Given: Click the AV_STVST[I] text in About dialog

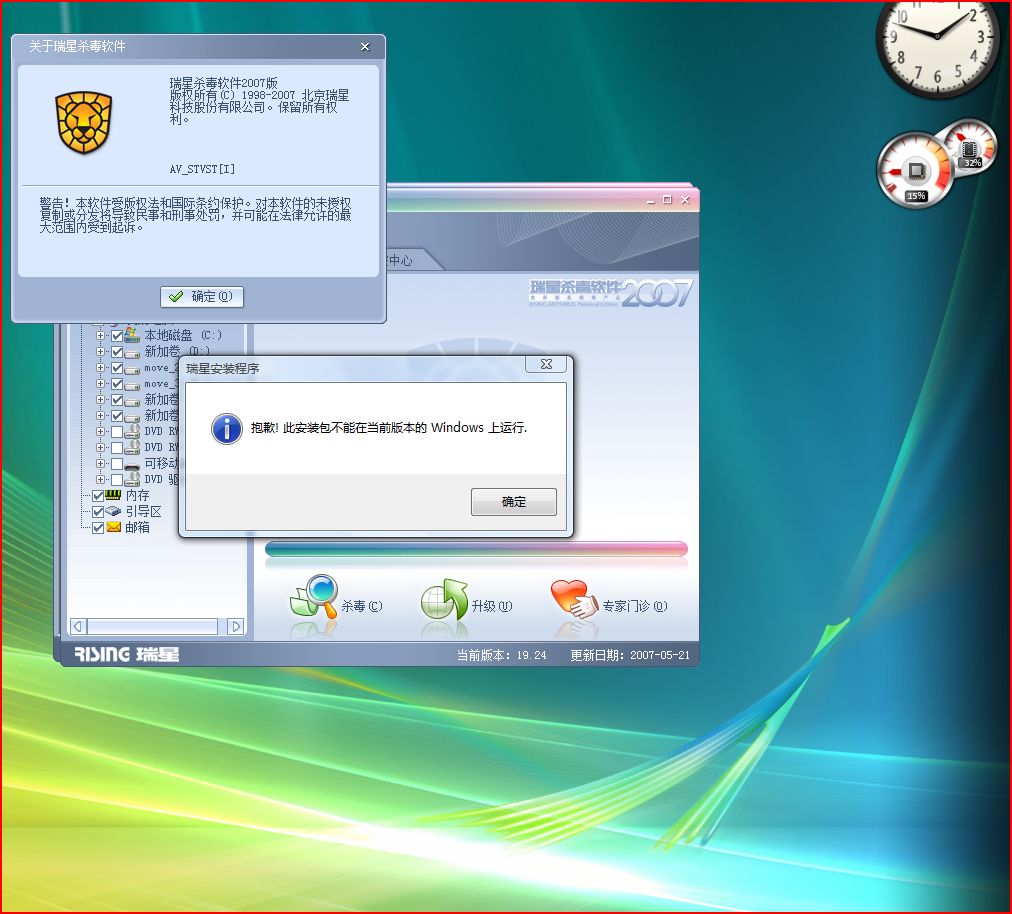Looking at the screenshot, I should click(x=202, y=169).
